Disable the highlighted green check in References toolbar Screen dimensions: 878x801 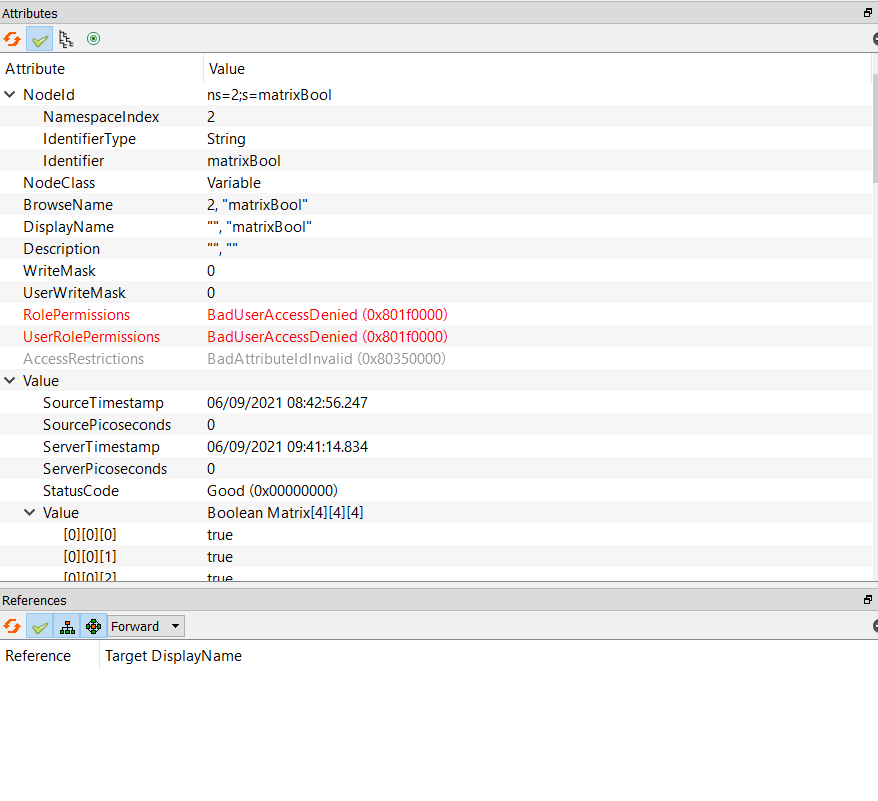click(40, 626)
